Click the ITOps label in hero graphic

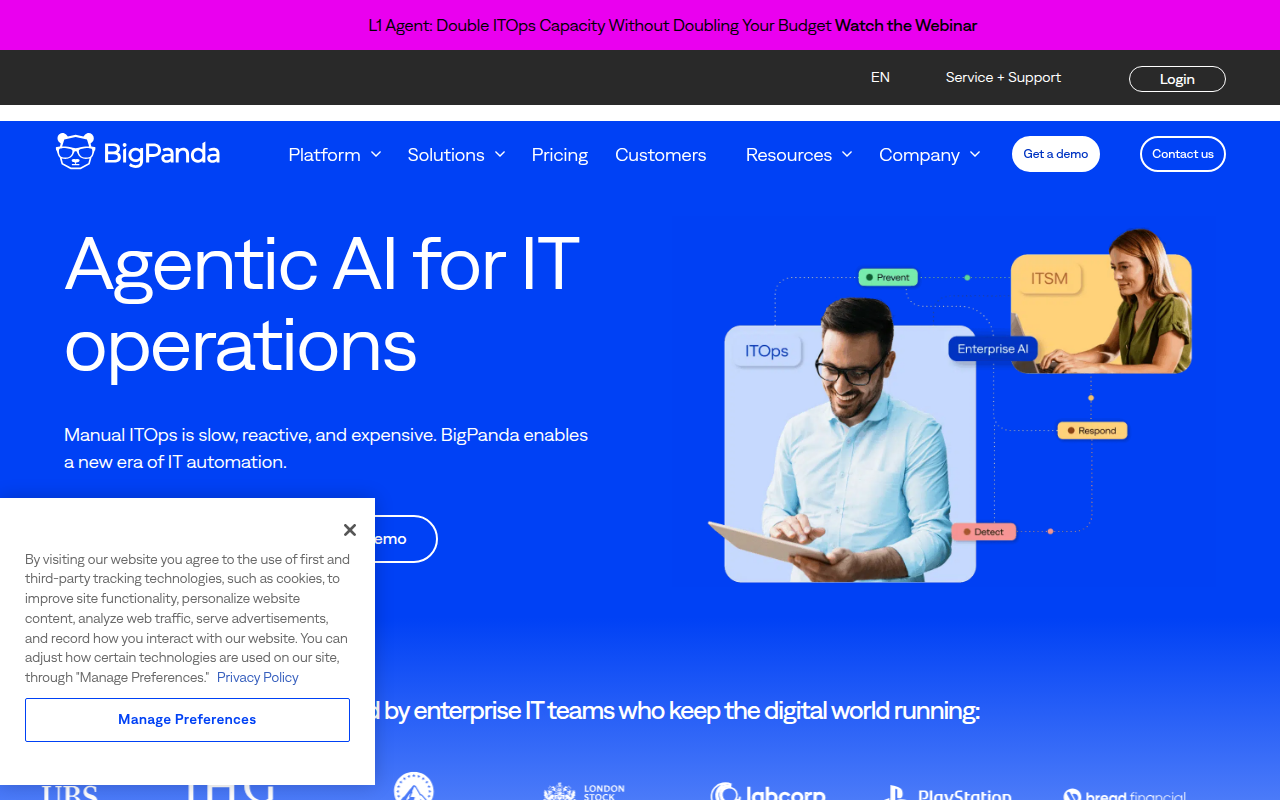(767, 351)
